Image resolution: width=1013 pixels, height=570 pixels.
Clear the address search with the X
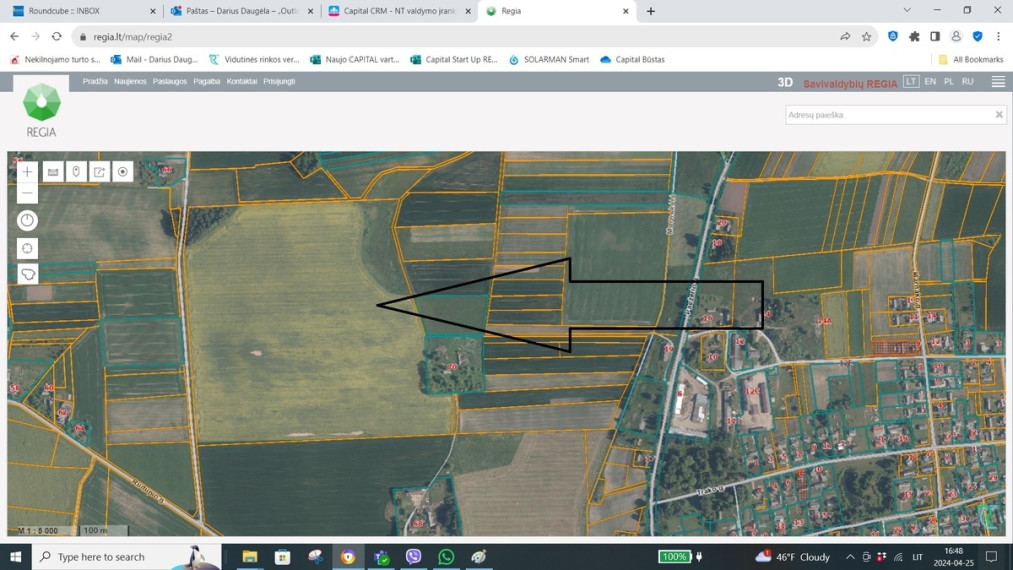999,114
